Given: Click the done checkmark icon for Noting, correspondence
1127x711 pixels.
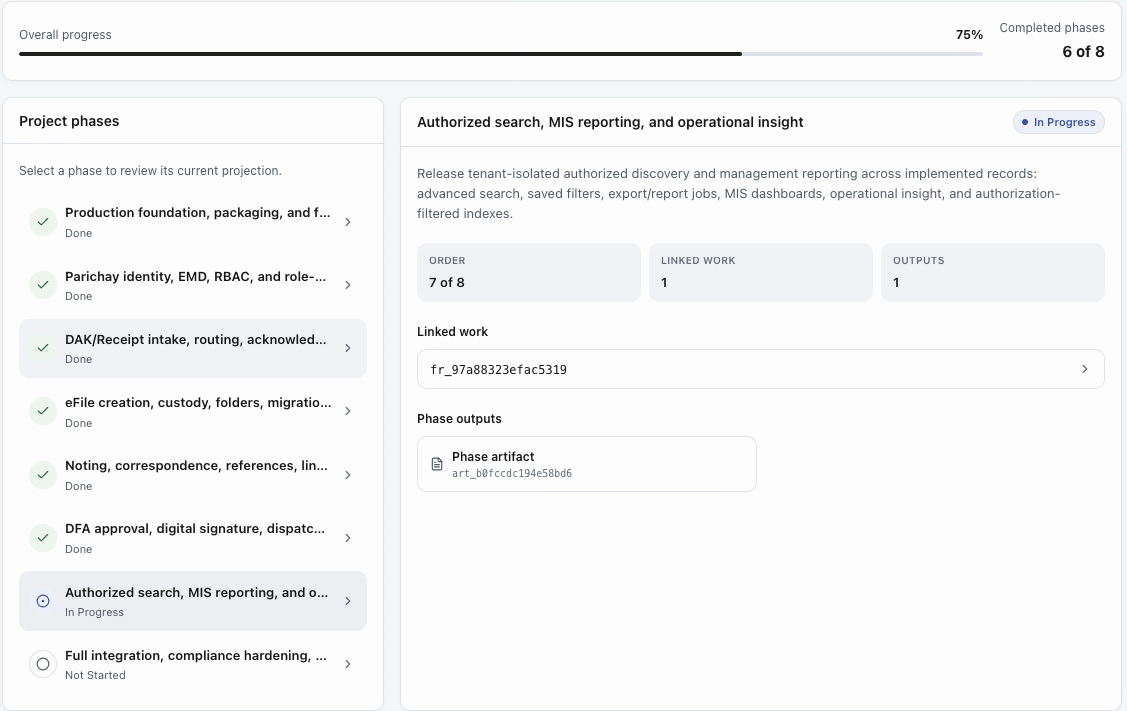Looking at the screenshot, I should pyautogui.click(x=43, y=474).
